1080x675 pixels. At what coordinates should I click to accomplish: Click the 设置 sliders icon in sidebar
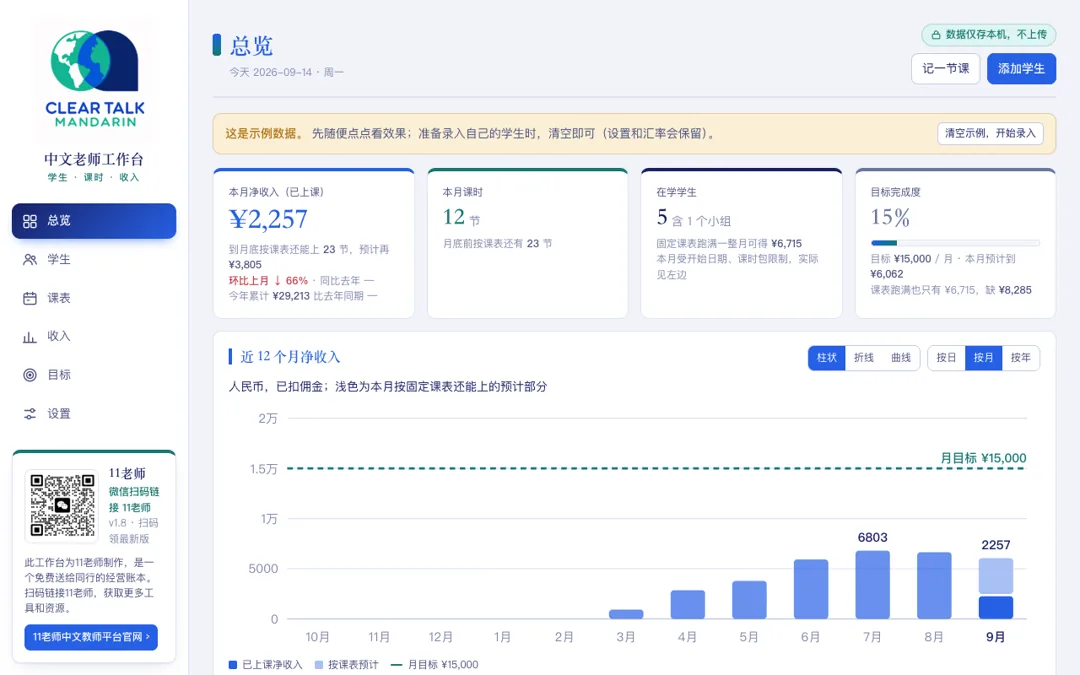(x=30, y=414)
